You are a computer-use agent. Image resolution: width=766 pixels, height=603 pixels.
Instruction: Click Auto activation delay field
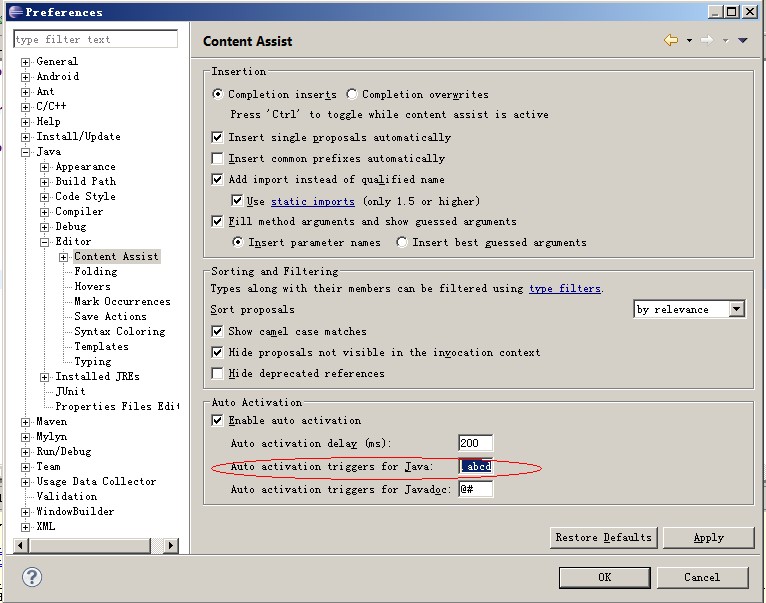(x=475, y=443)
